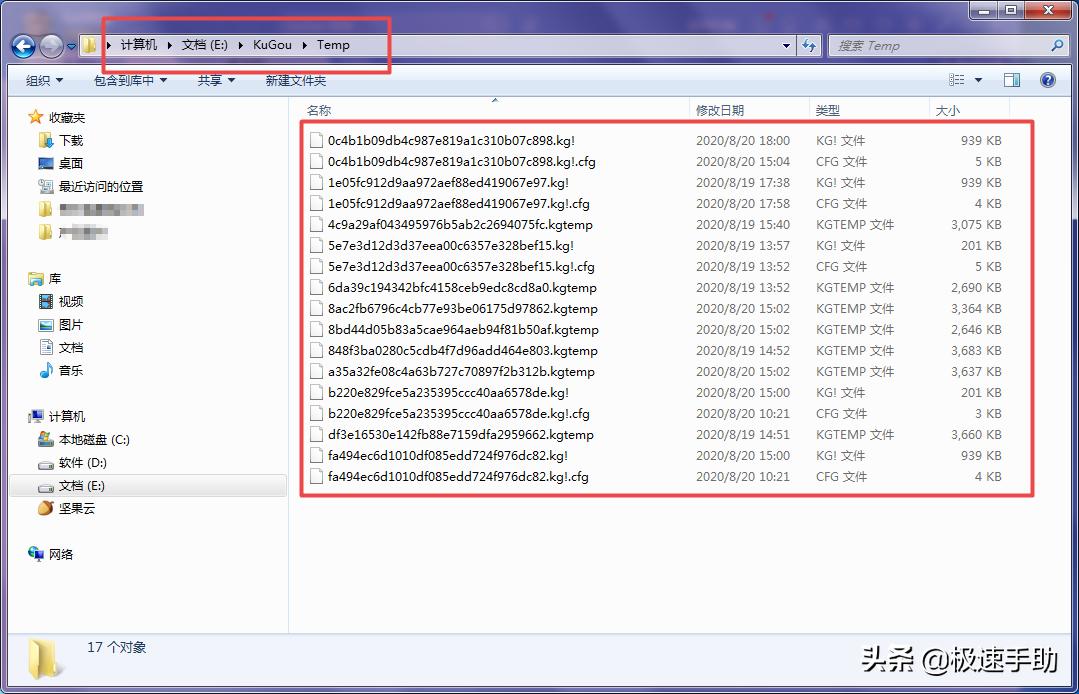The width and height of the screenshot is (1079, 694).
Task: Click the search magnifier icon
Action: coord(1057,45)
